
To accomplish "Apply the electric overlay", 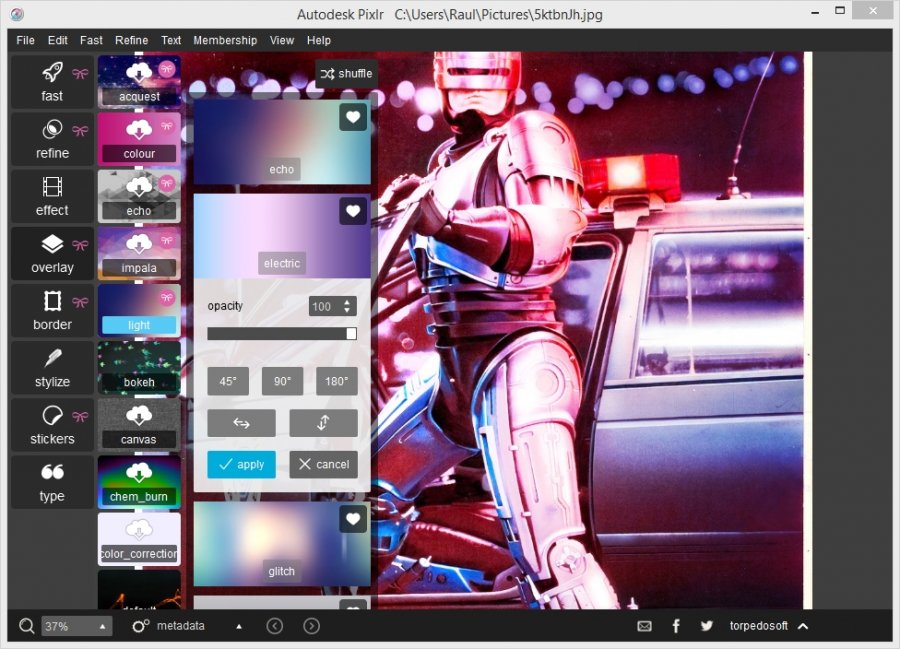I will [x=241, y=464].
